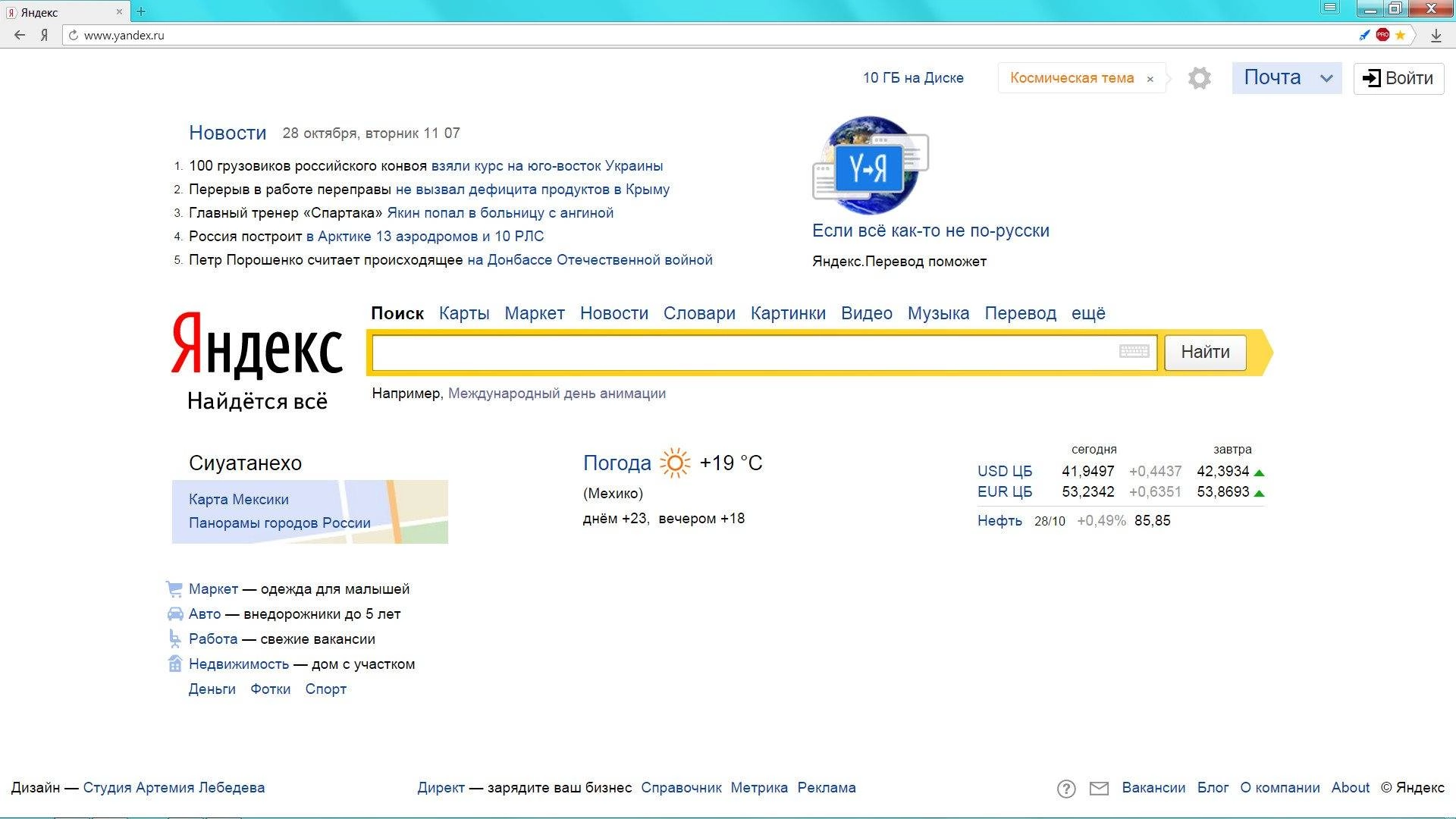The width and height of the screenshot is (1456, 819).
Task: Open Карта Мексики link
Action: click(238, 499)
